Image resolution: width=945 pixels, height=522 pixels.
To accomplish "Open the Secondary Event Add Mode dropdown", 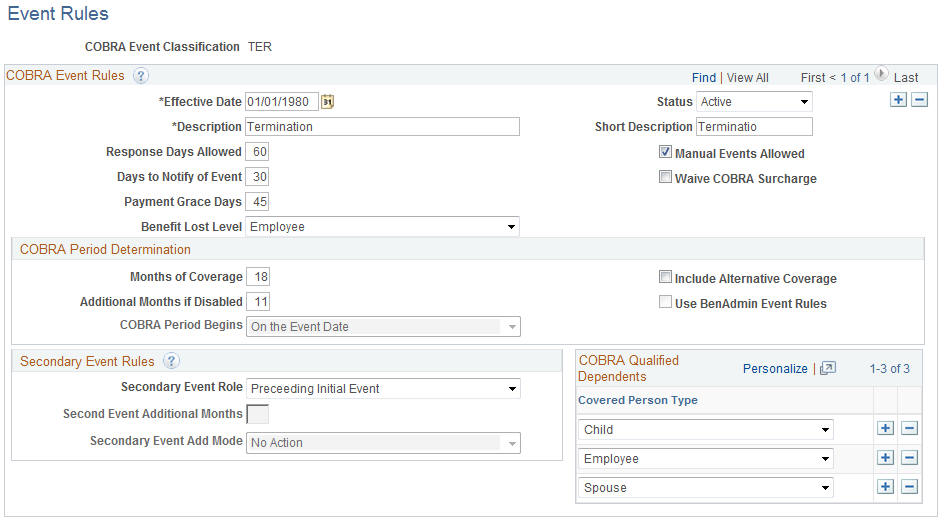I will (383, 443).
